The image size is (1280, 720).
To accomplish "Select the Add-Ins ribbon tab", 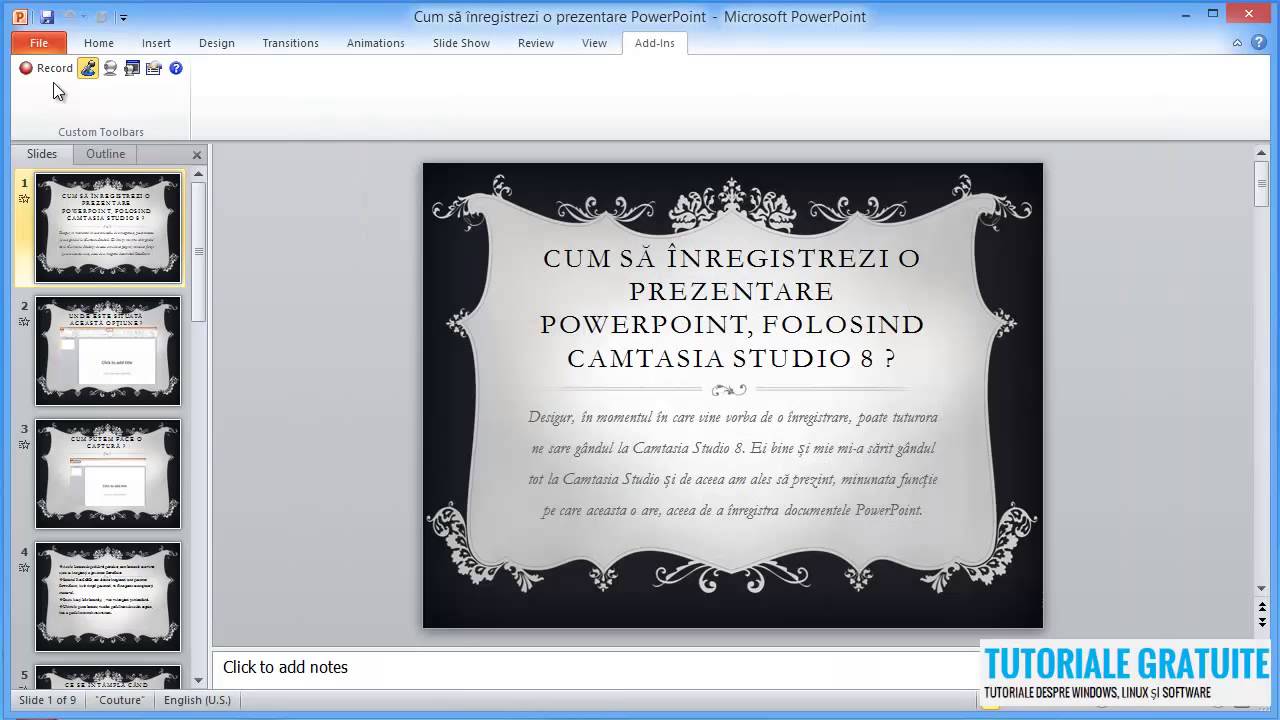I will point(655,43).
